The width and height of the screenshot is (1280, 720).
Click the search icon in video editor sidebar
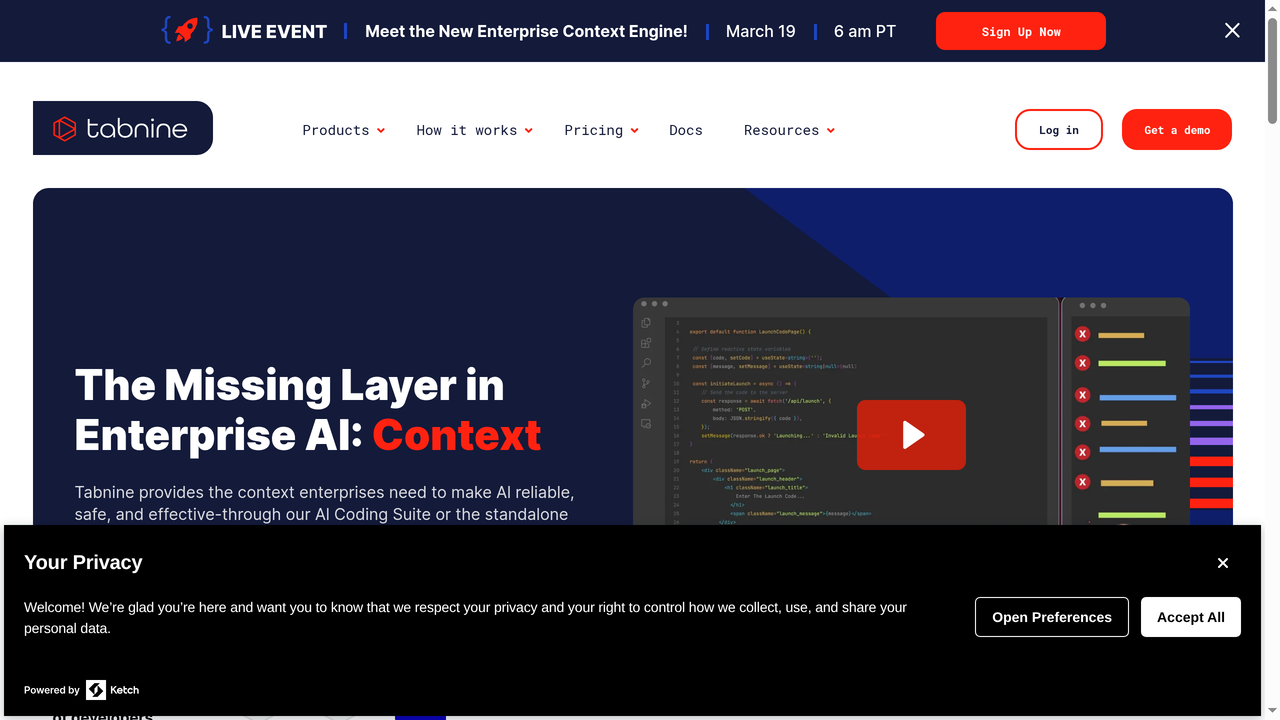[646, 363]
